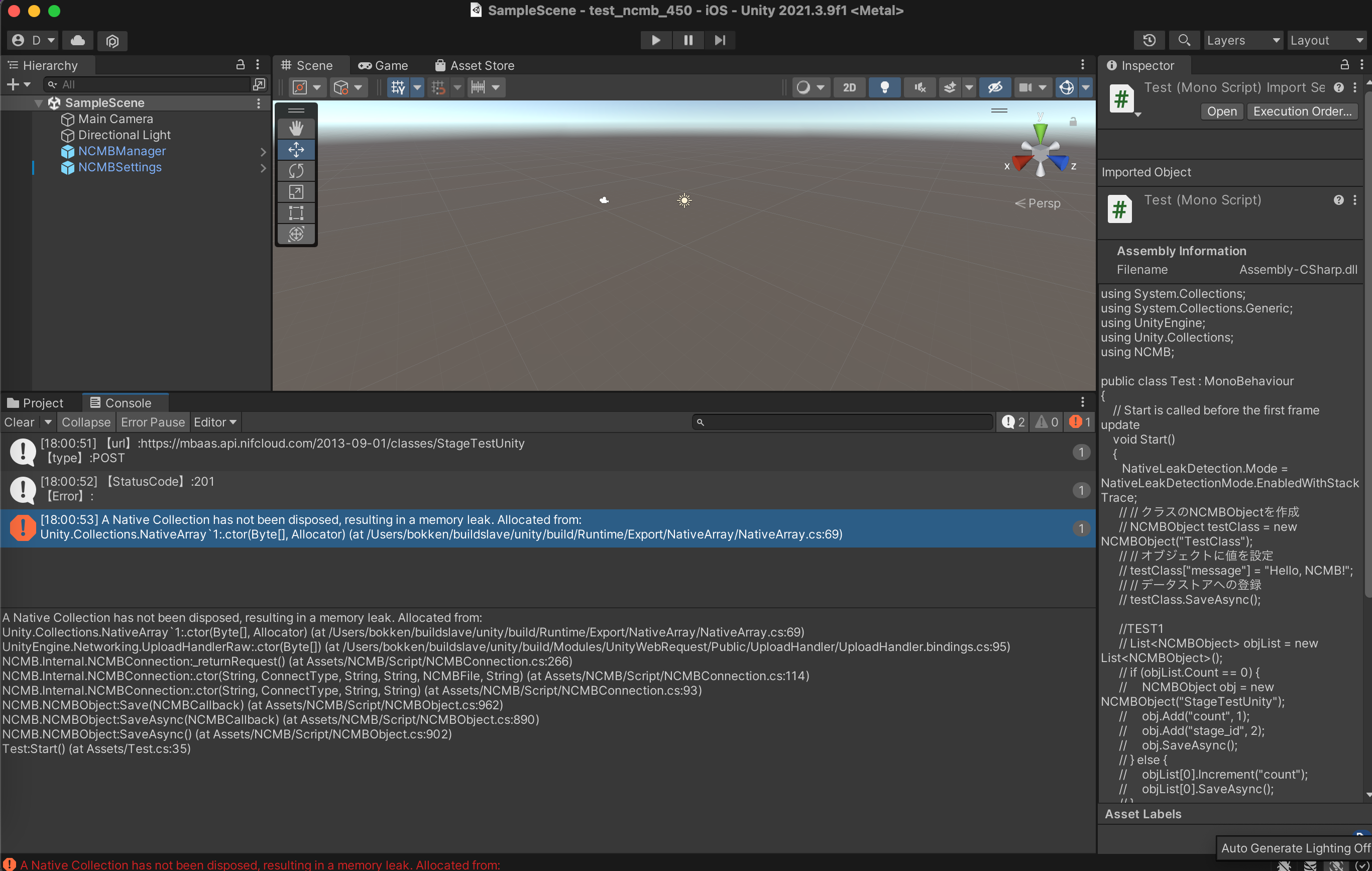
Task: Switch the Scene view to 2D mode
Action: [x=849, y=87]
